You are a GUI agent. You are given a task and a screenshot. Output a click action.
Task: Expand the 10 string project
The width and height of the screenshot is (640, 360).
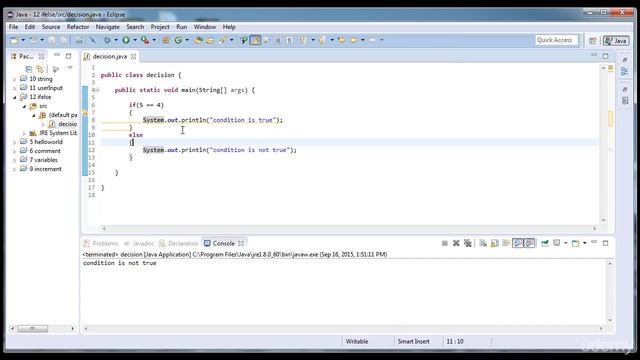point(15,79)
